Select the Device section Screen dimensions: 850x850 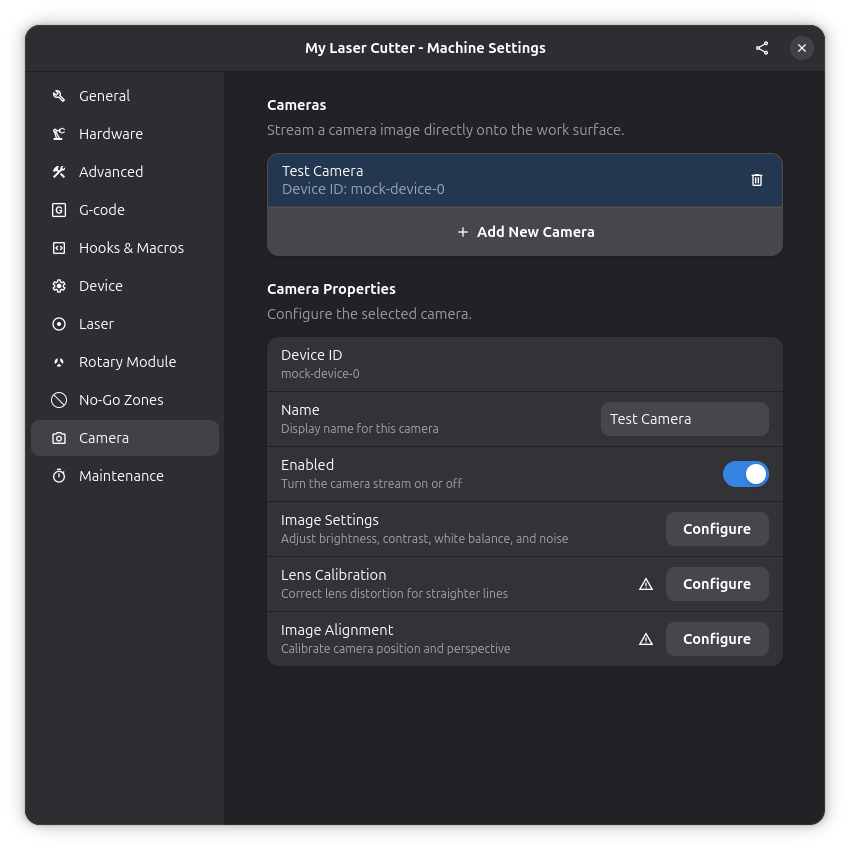coord(125,286)
